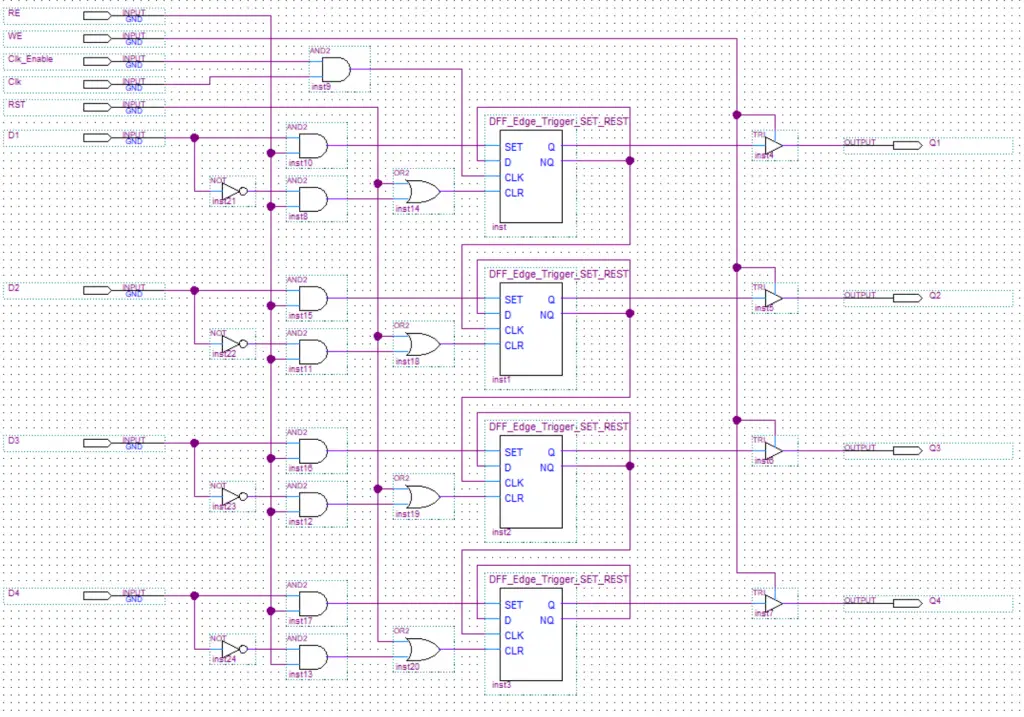Select the Clk_Enable input pin symbol

tap(97, 61)
